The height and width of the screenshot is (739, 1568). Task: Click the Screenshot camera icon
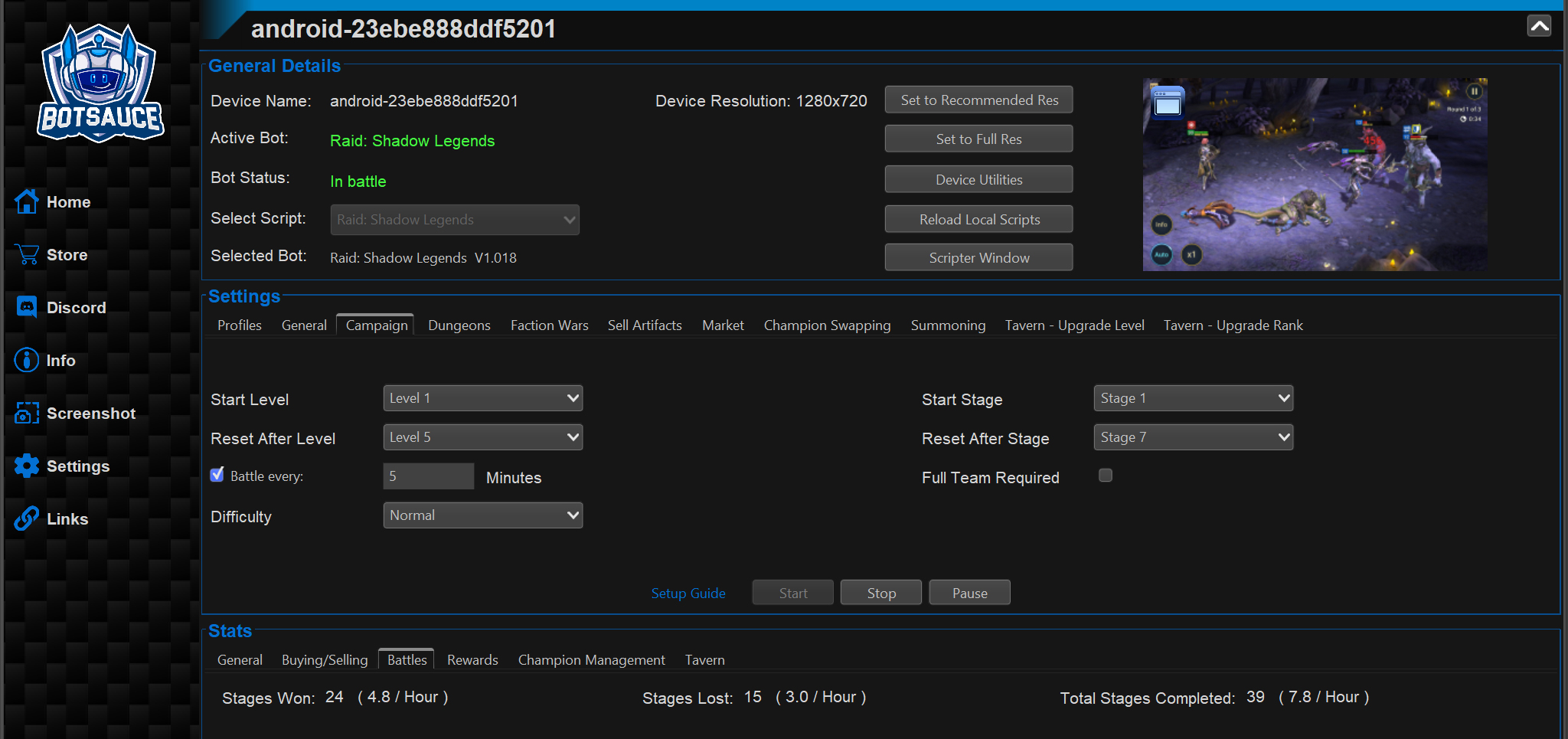click(27, 414)
